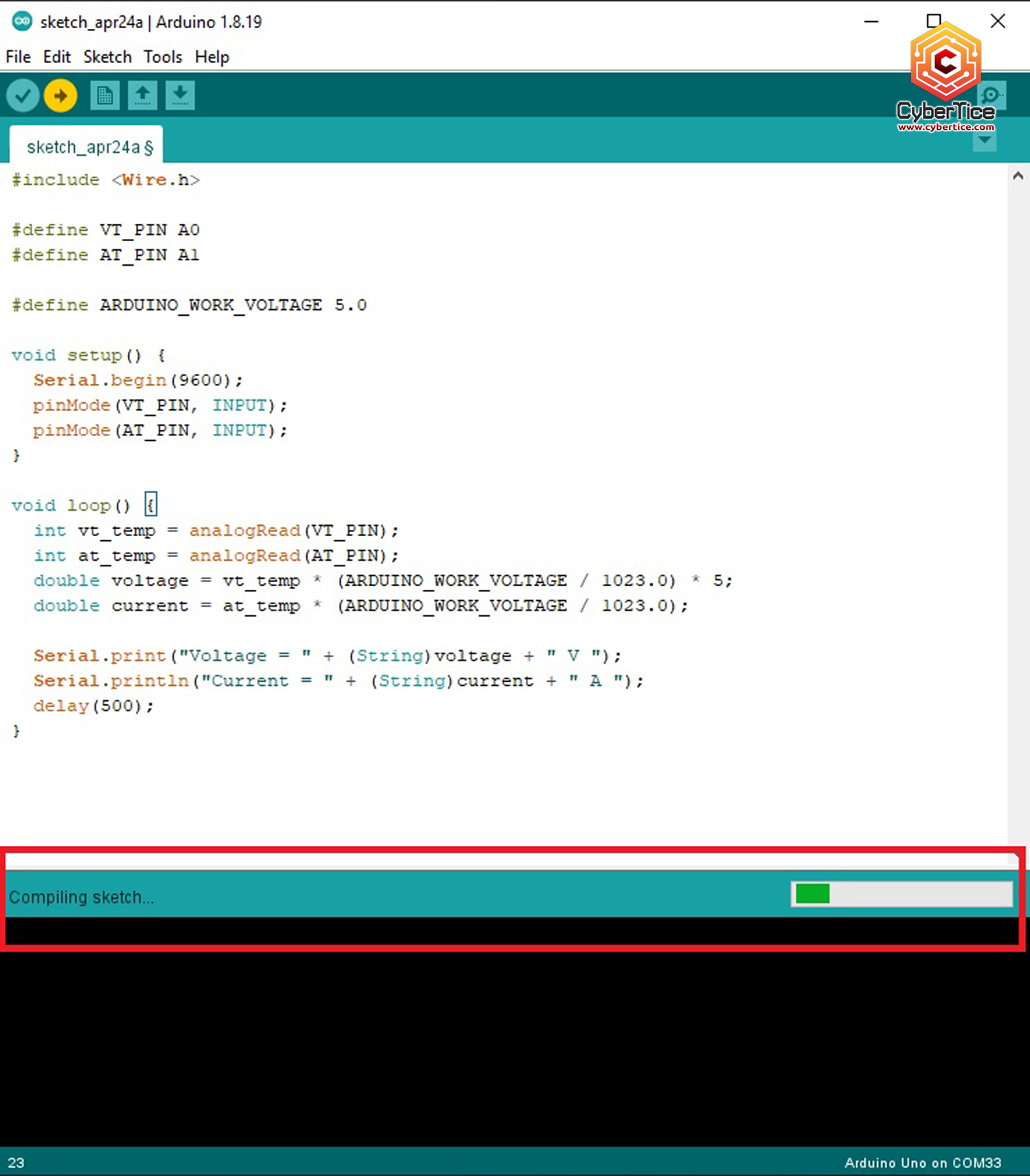This screenshot has height=1176, width=1030.
Task: Click the editor scrollbar up arrow
Action: 1018,176
